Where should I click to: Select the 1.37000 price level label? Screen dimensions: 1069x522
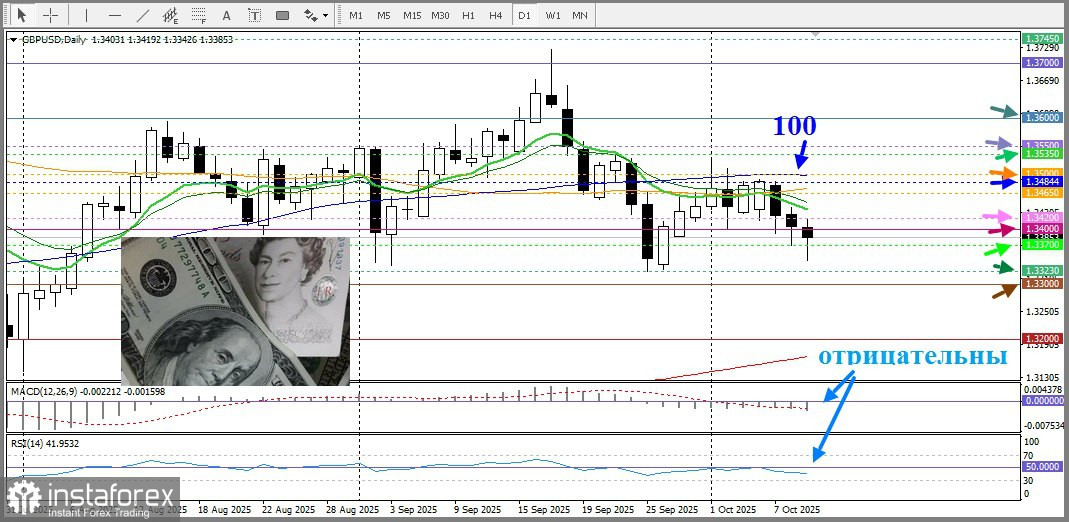(1043, 63)
